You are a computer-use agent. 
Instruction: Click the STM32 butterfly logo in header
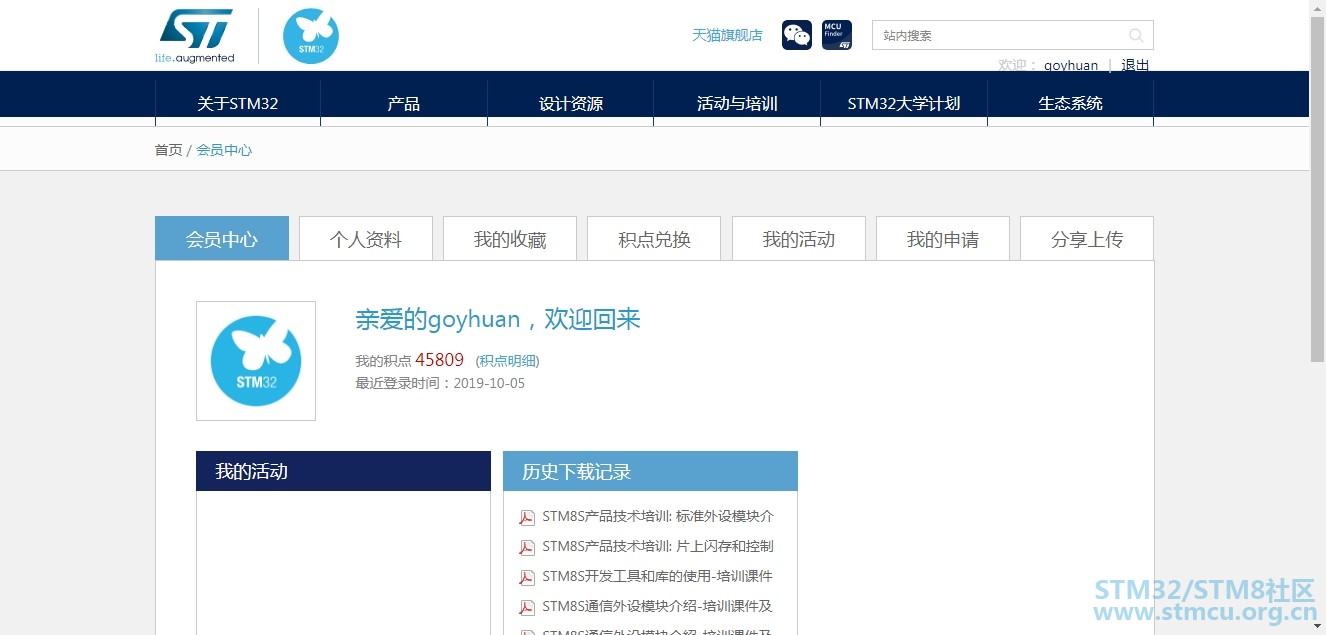[x=311, y=36]
